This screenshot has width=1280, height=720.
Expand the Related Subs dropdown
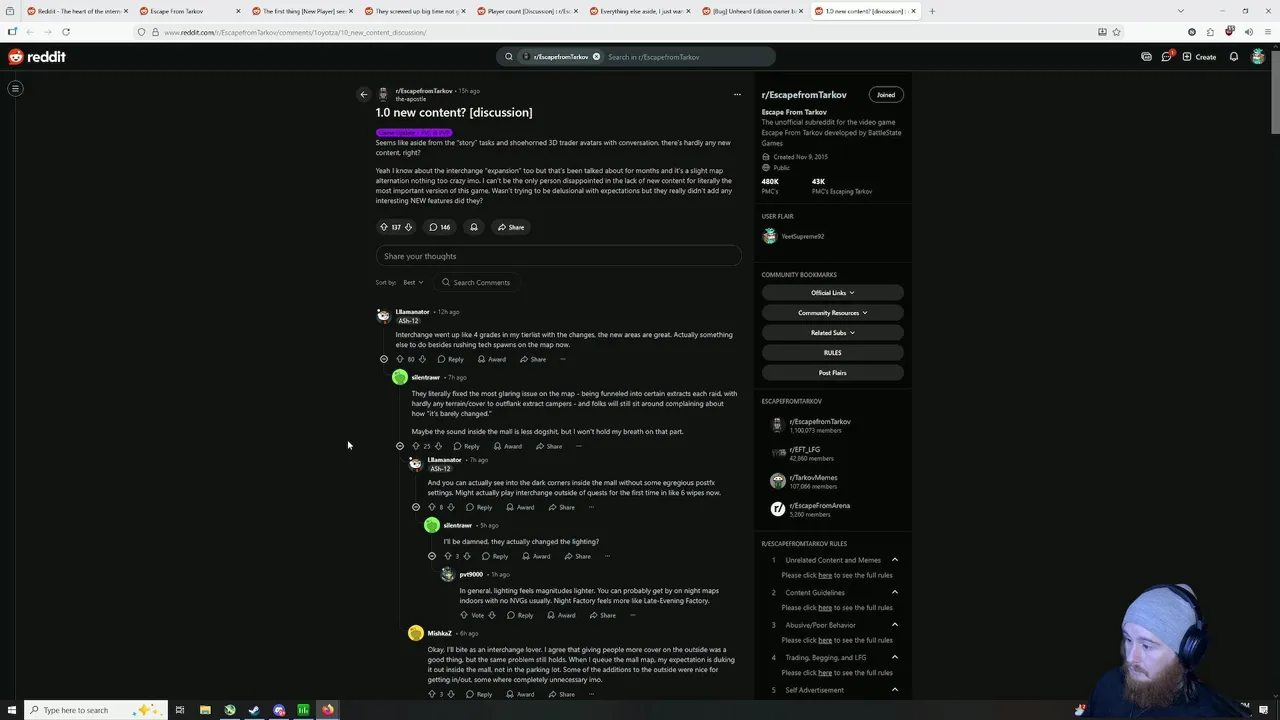tap(832, 333)
